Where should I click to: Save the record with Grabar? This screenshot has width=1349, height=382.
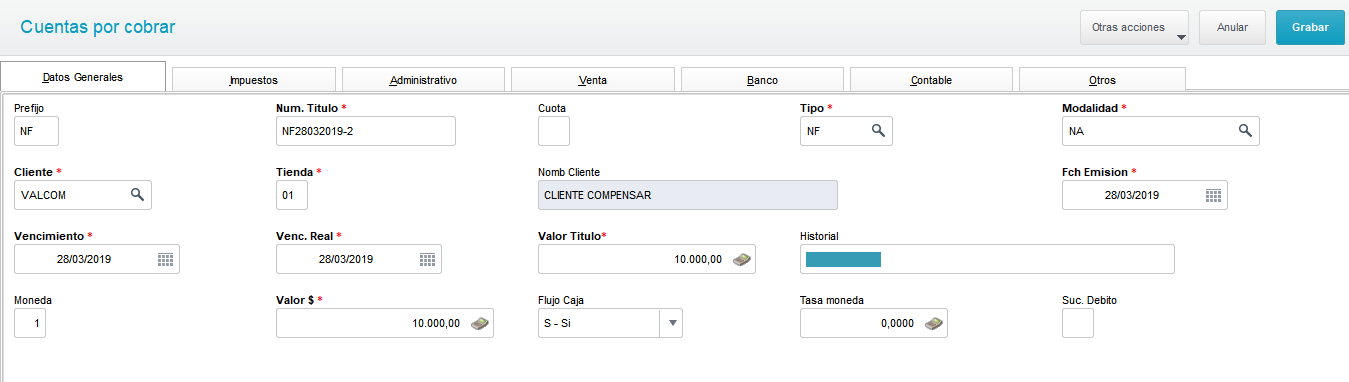1310,28
